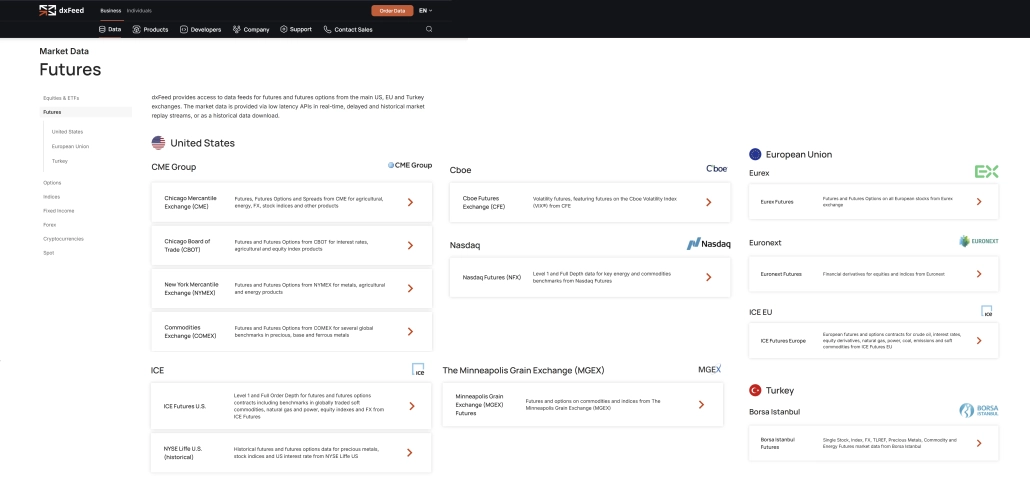Open NYSE Liffe U.S. arrow

click(x=410, y=453)
